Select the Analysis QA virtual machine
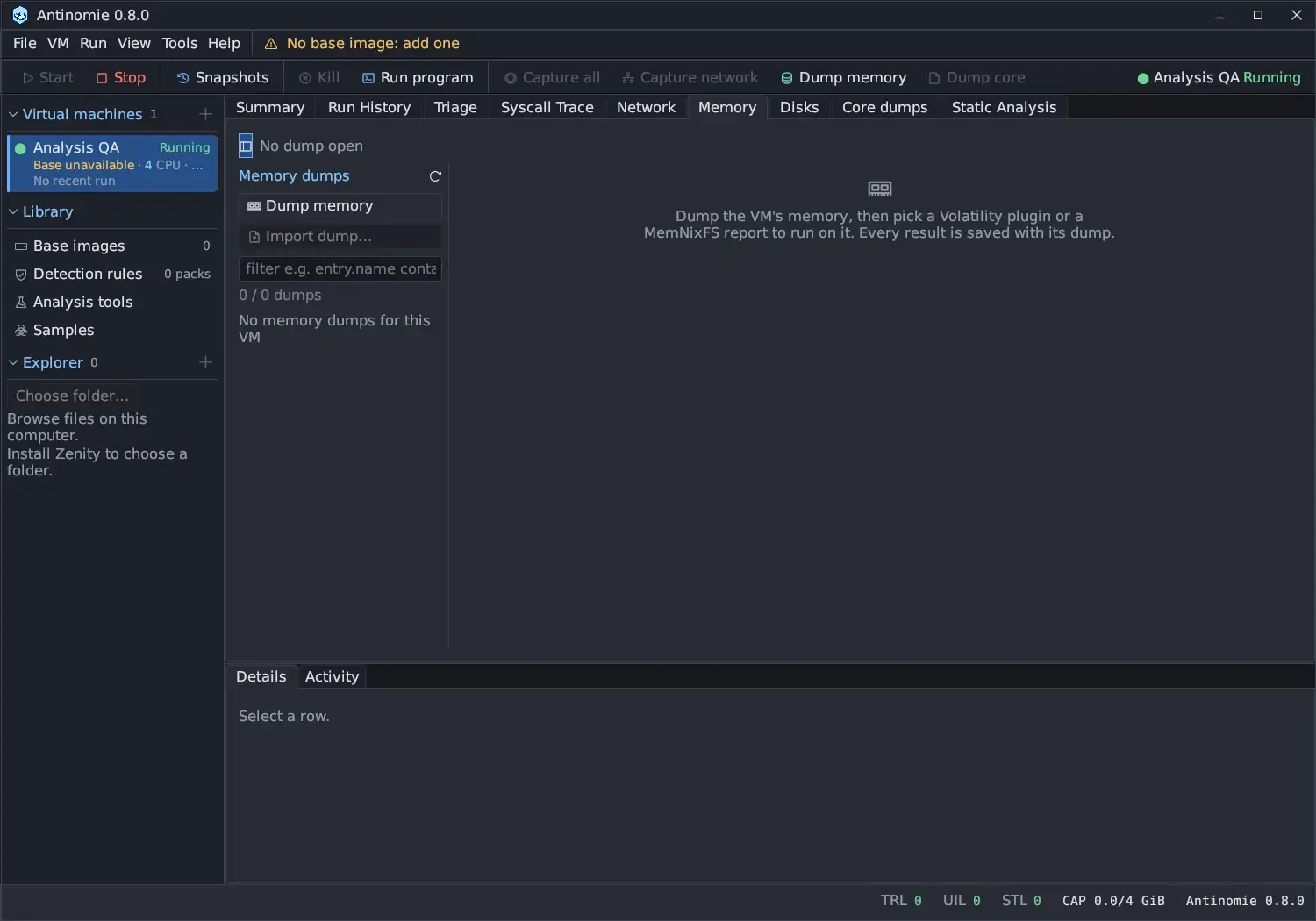 [112, 163]
